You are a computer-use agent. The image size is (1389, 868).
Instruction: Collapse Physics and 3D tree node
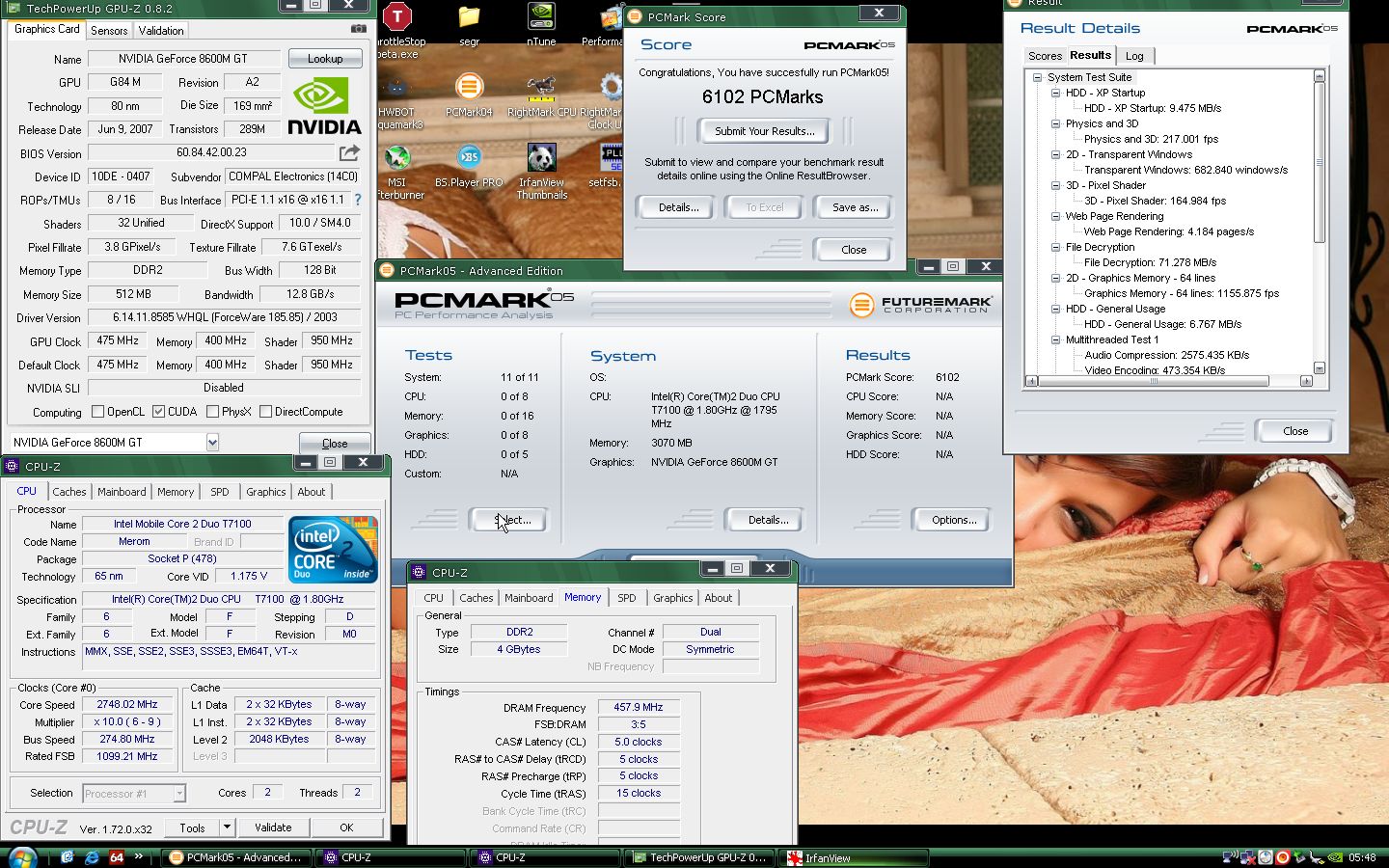tap(1055, 123)
